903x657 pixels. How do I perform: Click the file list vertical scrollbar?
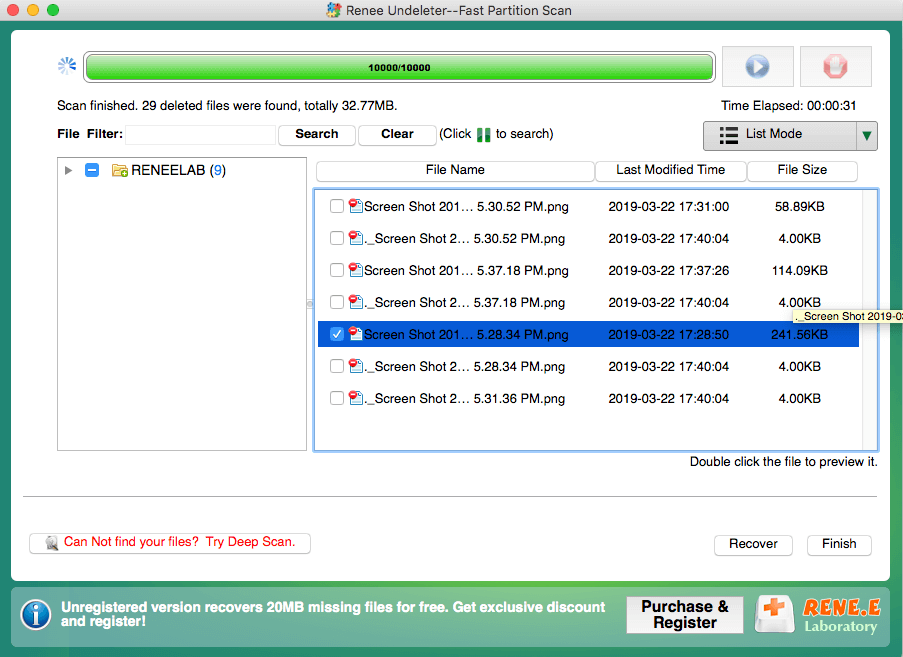(869, 320)
